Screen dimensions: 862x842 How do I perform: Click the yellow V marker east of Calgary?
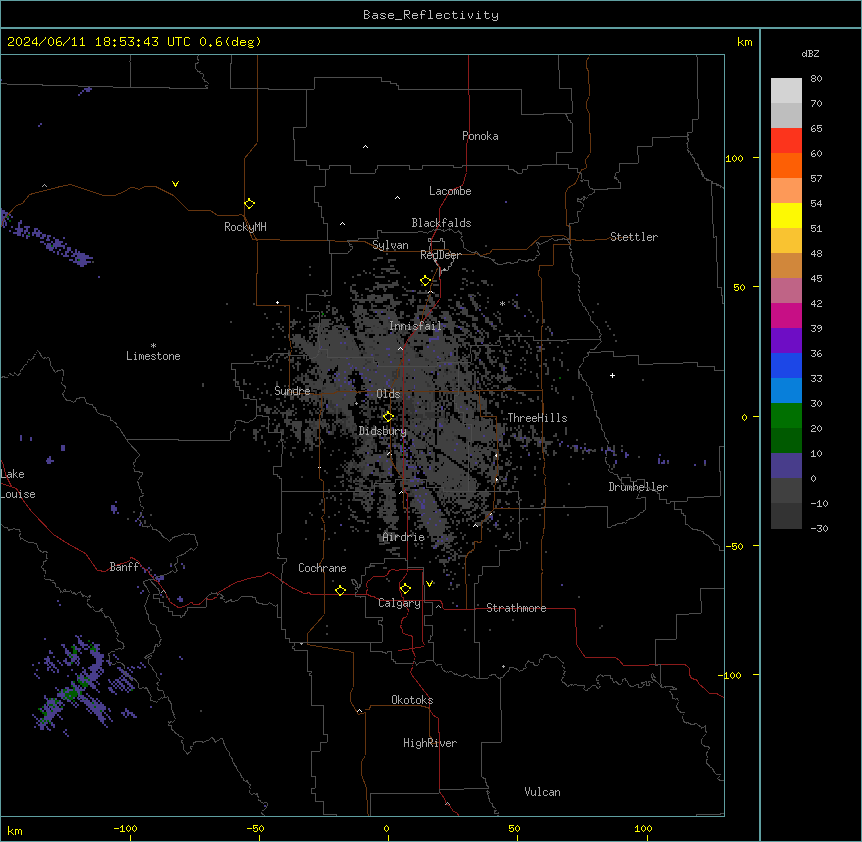click(x=429, y=584)
